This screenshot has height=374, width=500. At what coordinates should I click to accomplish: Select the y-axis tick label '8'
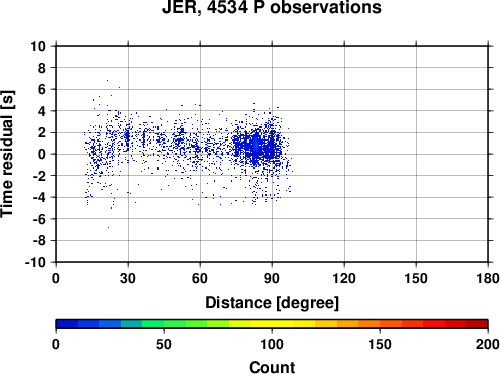pyautogui.click(x=42, y=68)
